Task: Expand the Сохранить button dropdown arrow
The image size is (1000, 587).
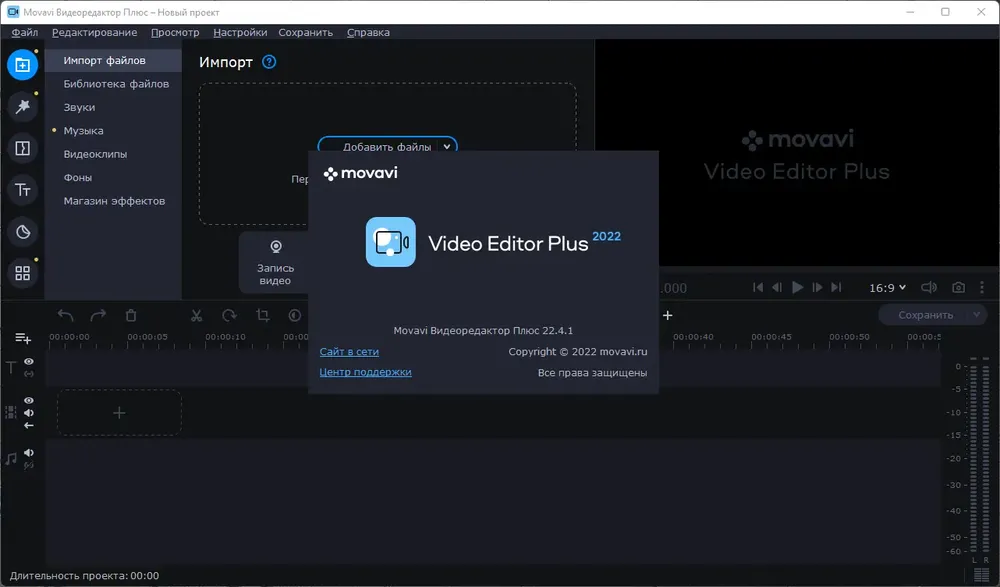Action: 976,315
